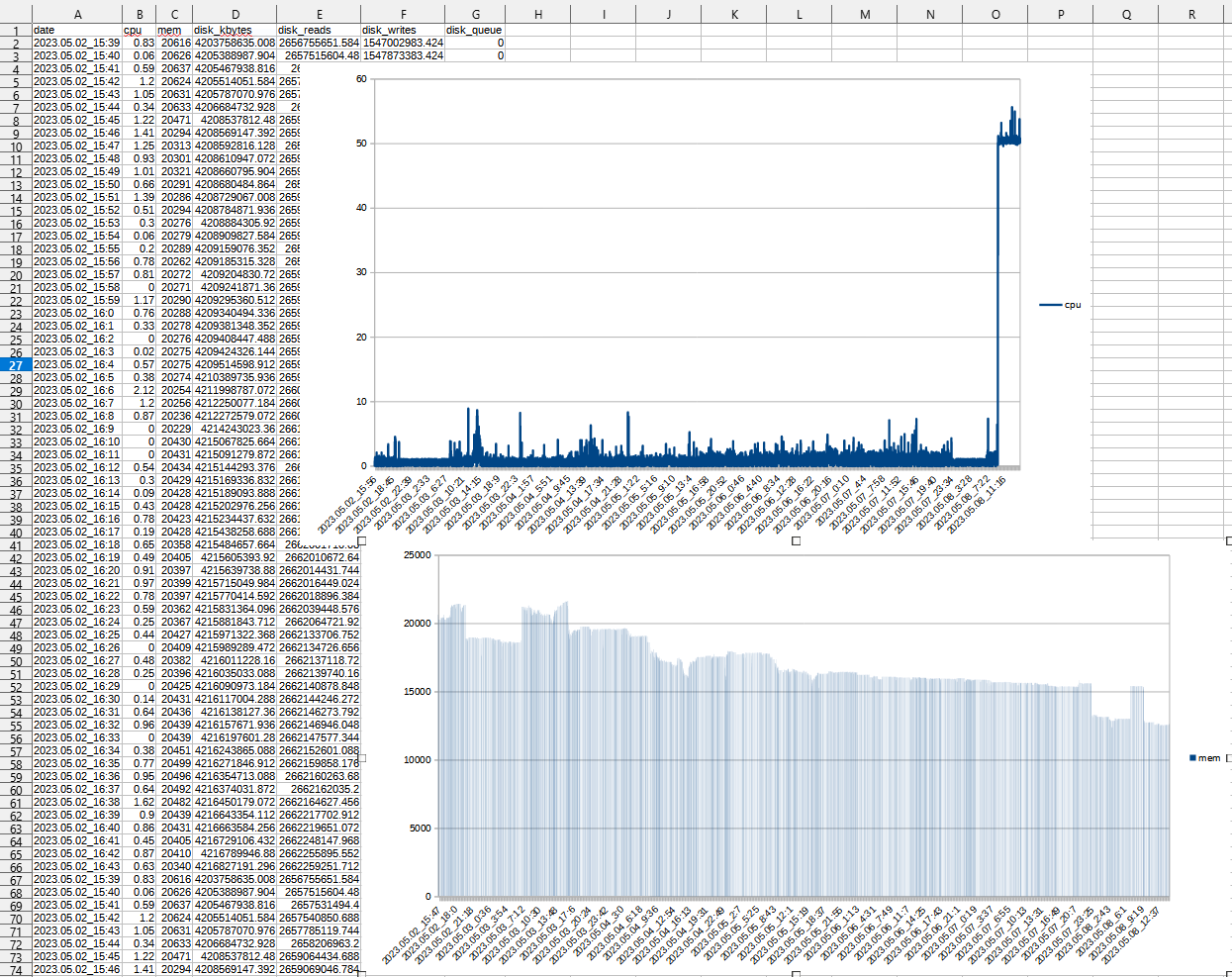Click row header 1 to select the header row
Image resolution: width=1232 pixels, height=977 pixels.
14,30
